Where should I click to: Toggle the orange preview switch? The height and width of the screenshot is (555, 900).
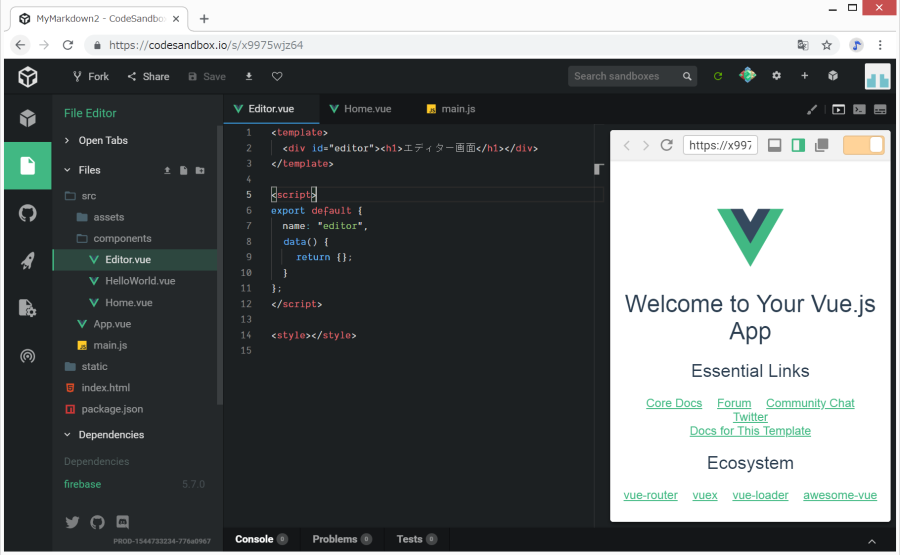pos(864,145)
